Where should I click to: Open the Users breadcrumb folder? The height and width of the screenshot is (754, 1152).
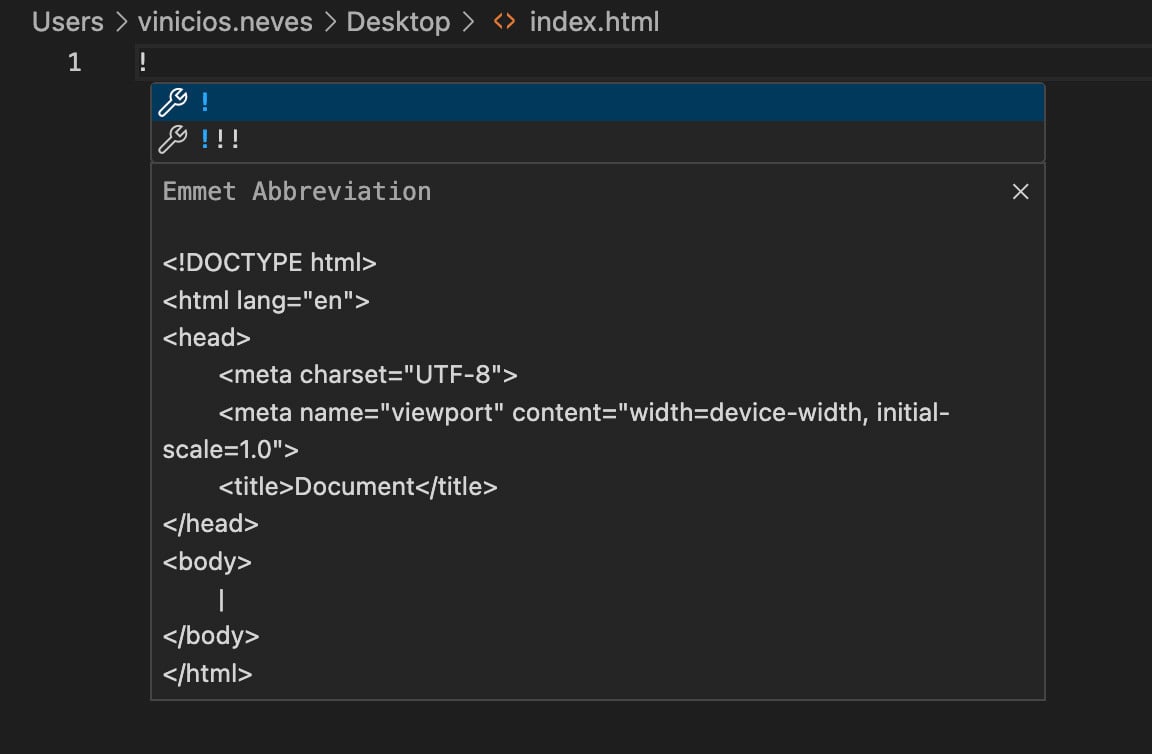click(68, 22)
